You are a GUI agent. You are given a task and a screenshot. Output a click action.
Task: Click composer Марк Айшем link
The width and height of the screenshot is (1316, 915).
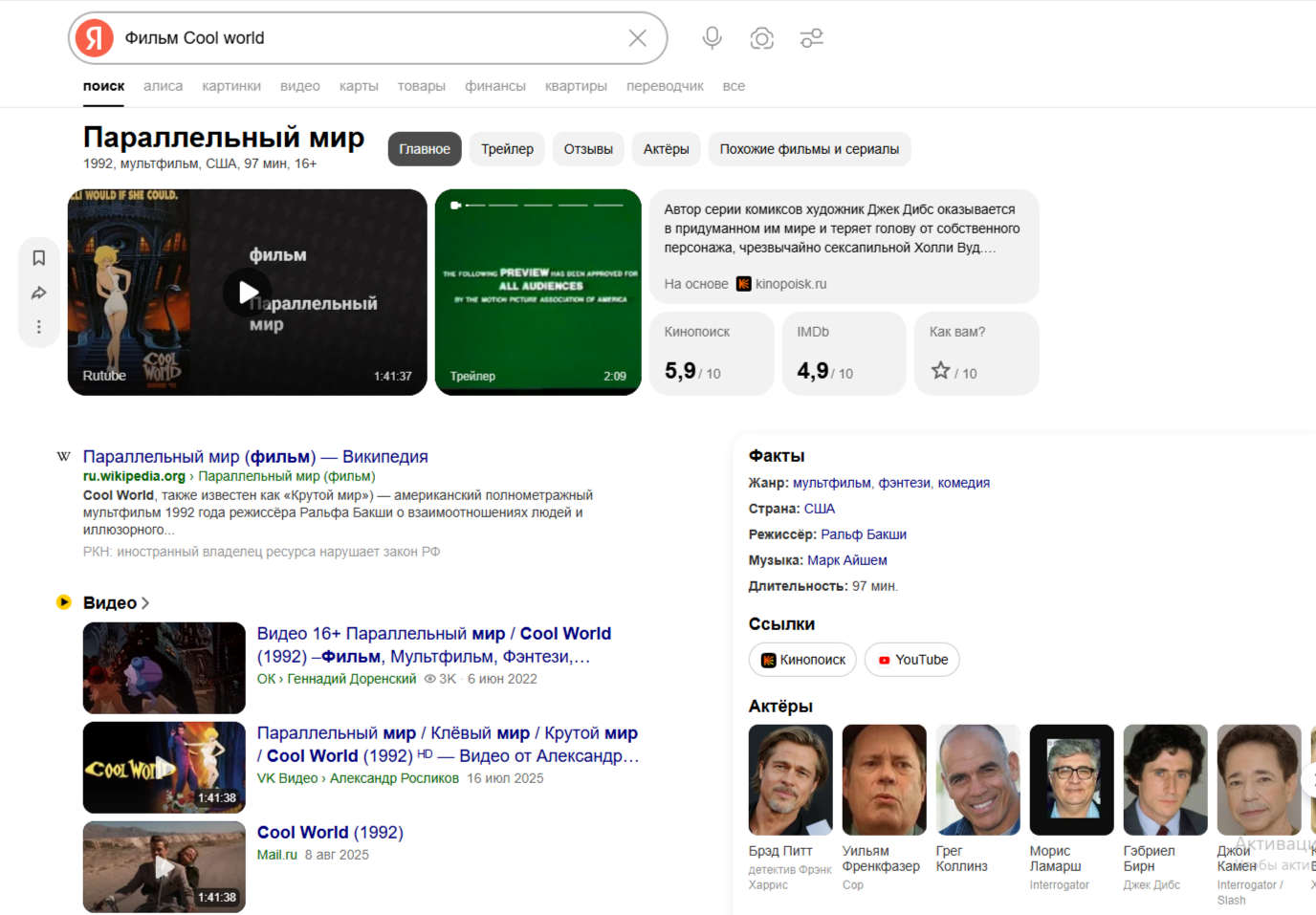(x=847, y=560)
